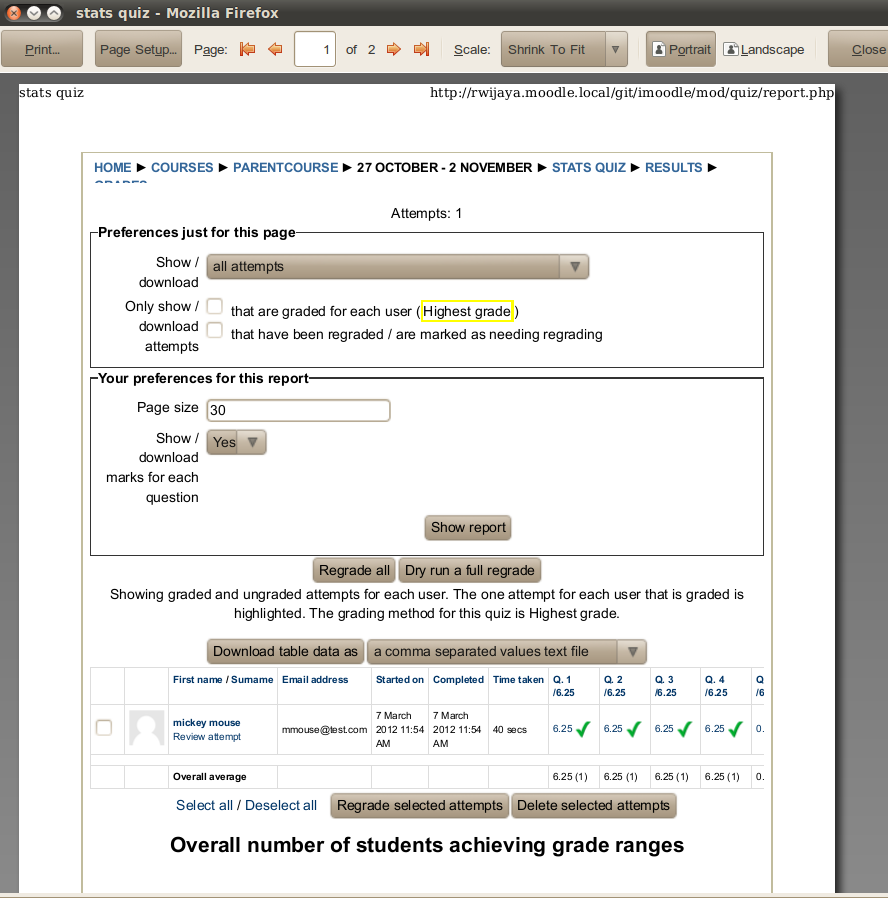This screenshot has width=888, height=898.
Task: Click Regrade selected attempts button
Action: tap(420, 806)
